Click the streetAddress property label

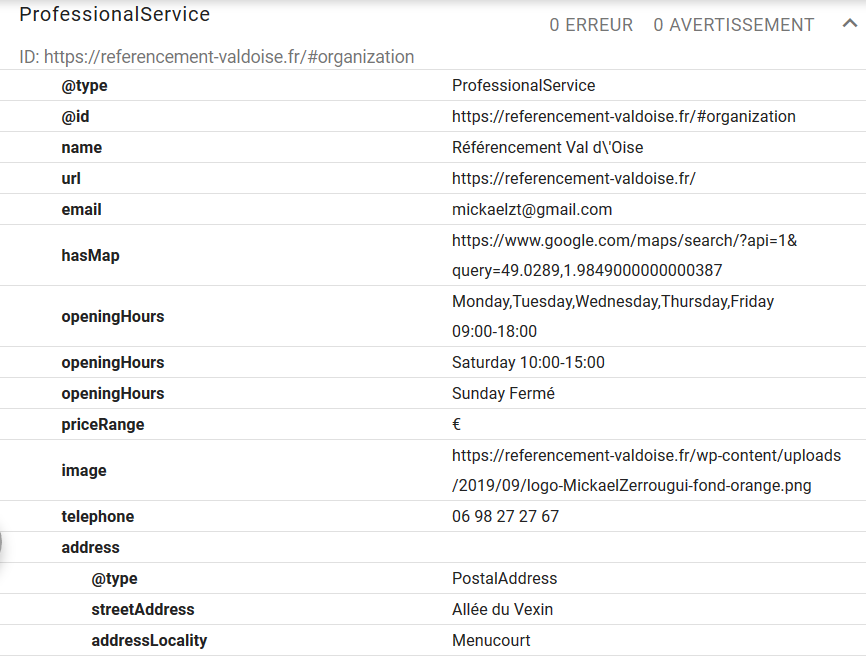tap(143, 609)
